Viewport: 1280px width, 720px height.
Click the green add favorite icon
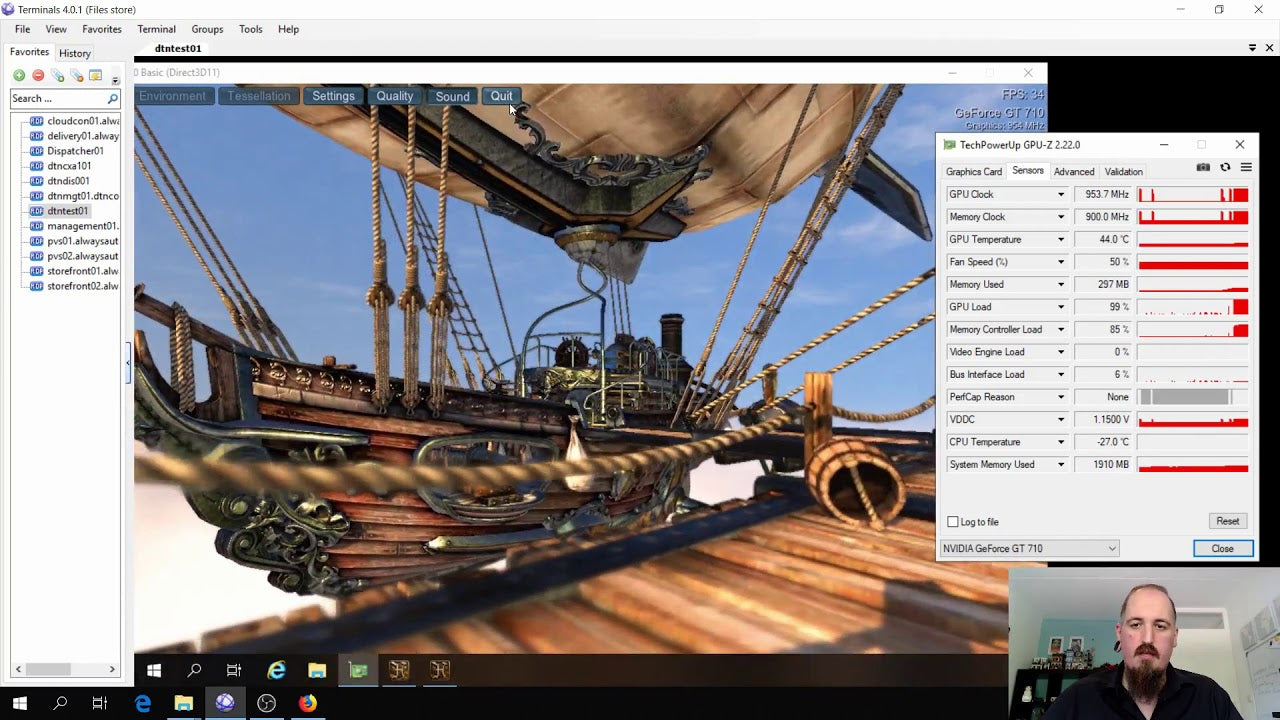(19, 75)
